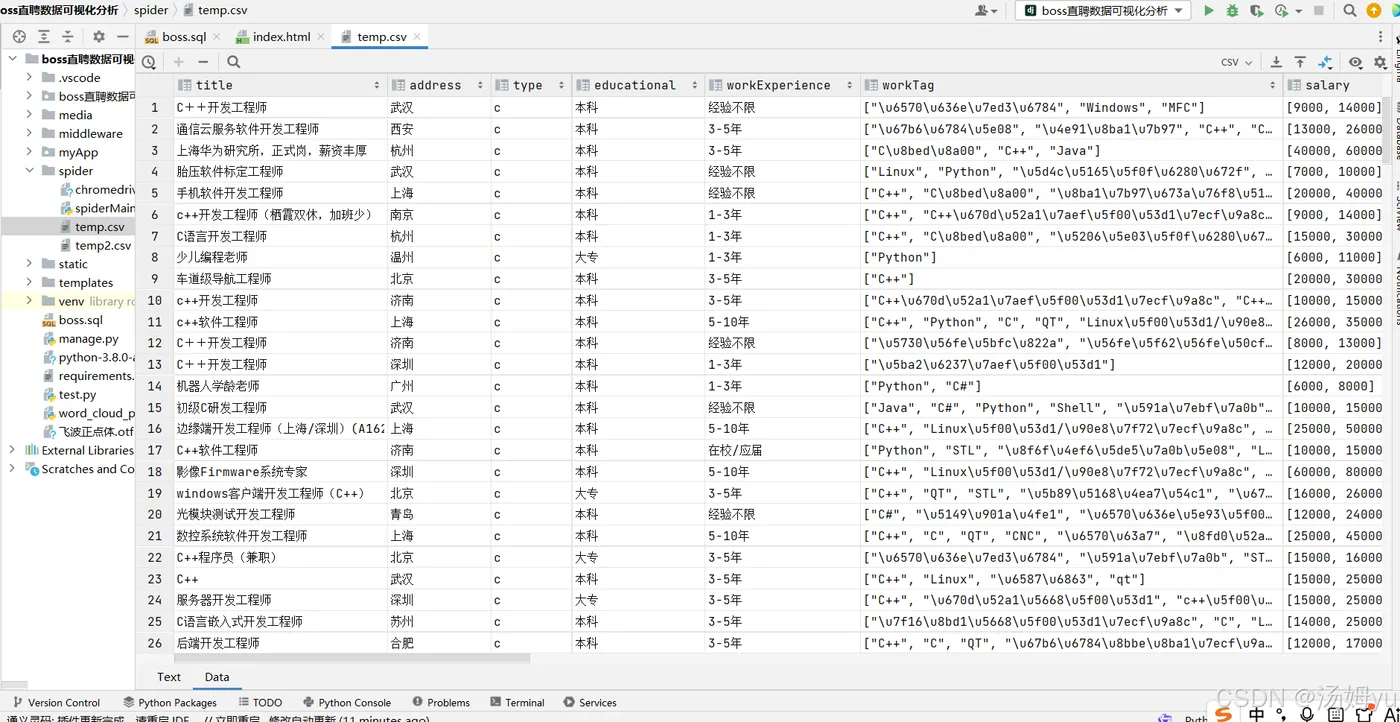Select temp2.csv in the project tree
The height and width of the screenshot is (722, 1400).
pyautogui.click(x=102, y=246)
